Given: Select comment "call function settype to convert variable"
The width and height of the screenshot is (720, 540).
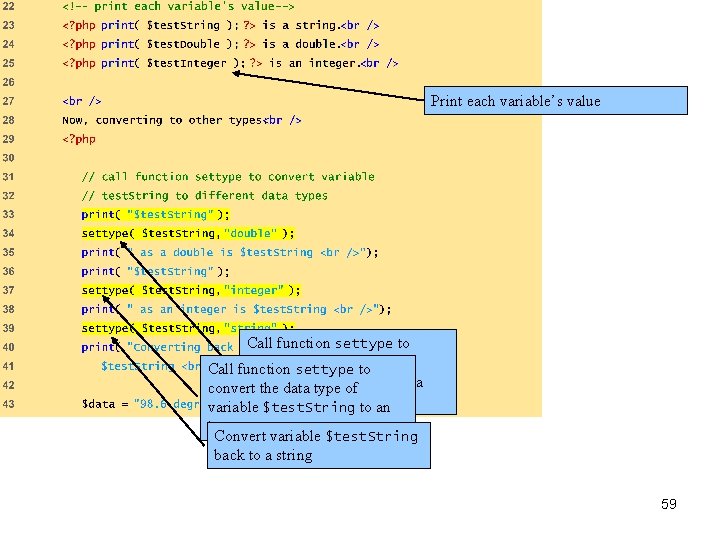Looking at the screenshot, I should 228,177.
